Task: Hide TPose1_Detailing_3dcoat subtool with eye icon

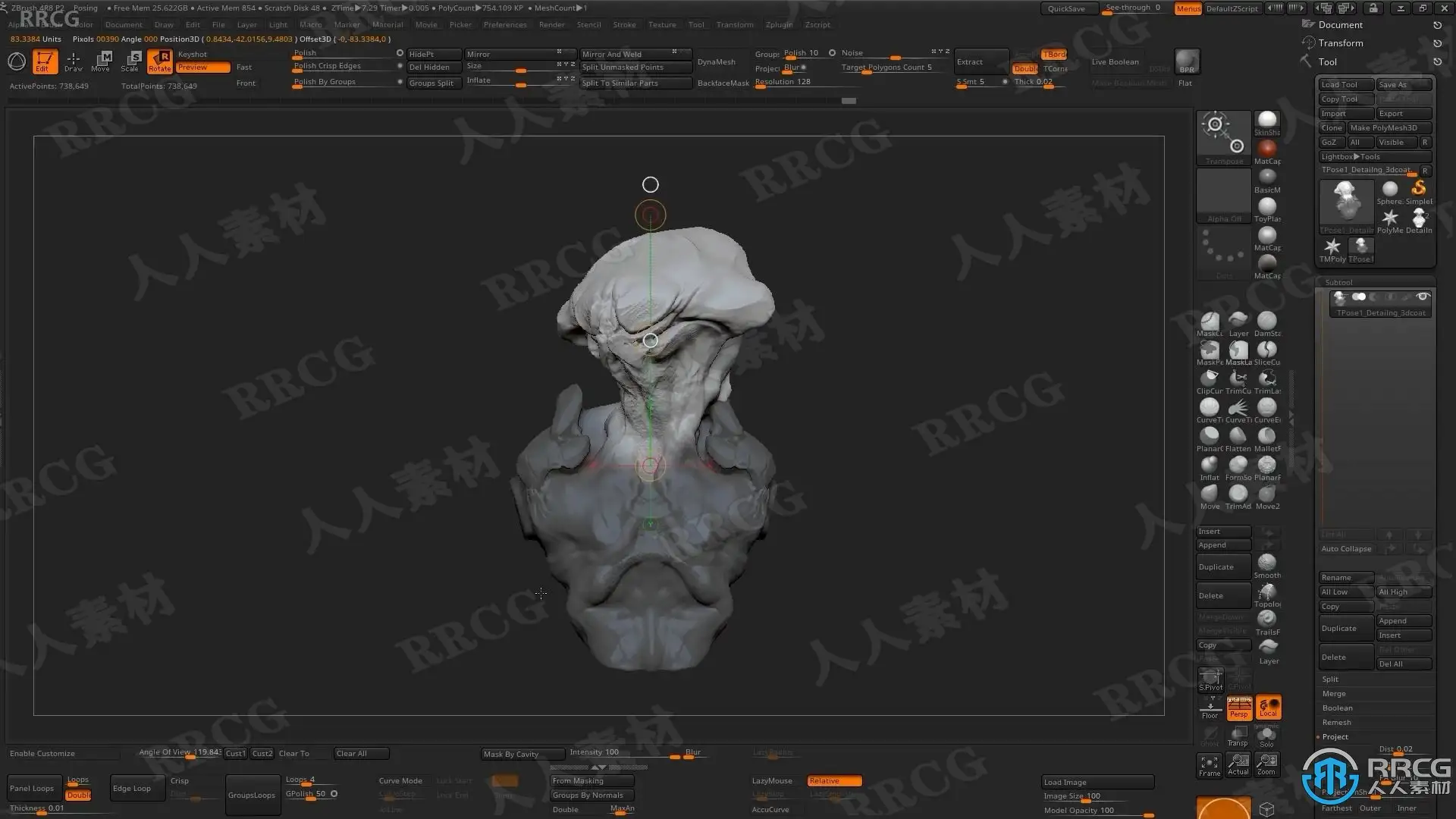Action: pos(1423,297)
